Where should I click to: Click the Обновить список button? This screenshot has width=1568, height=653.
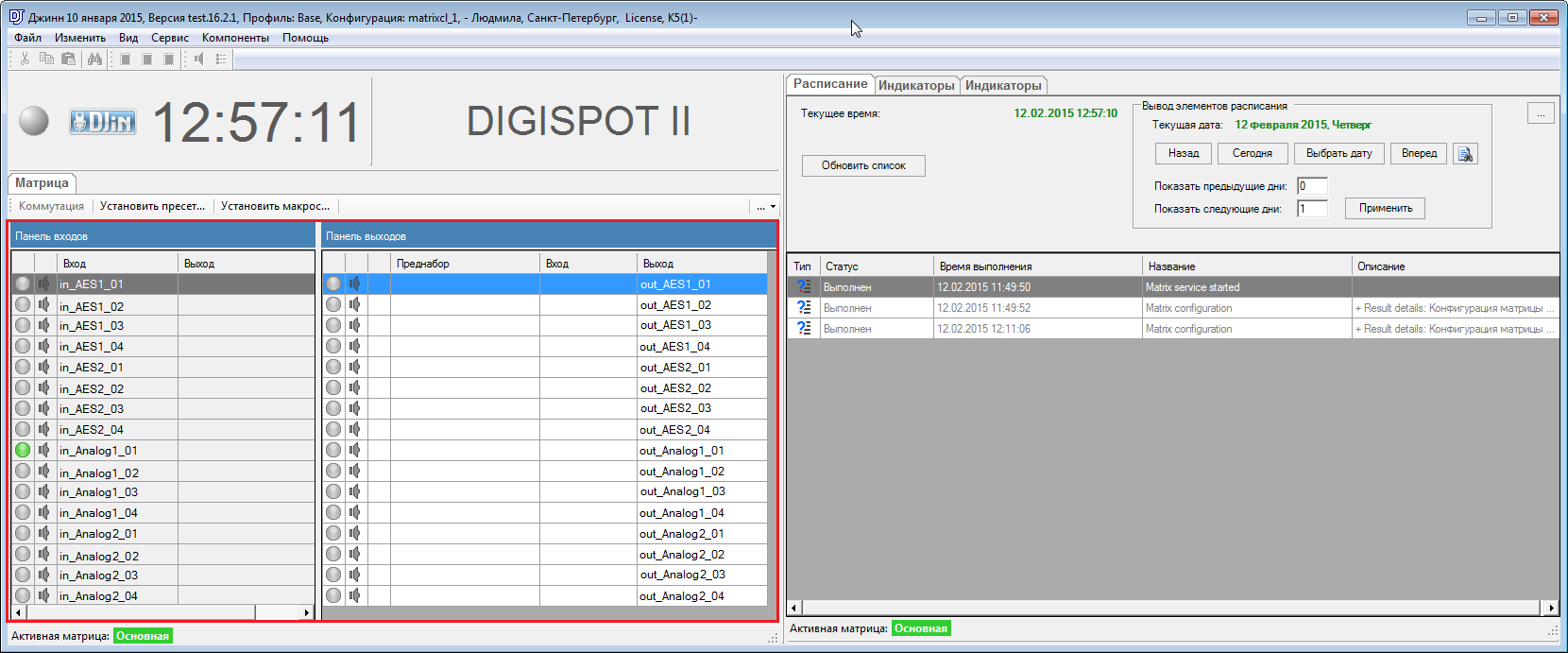[x=863, y=165]
